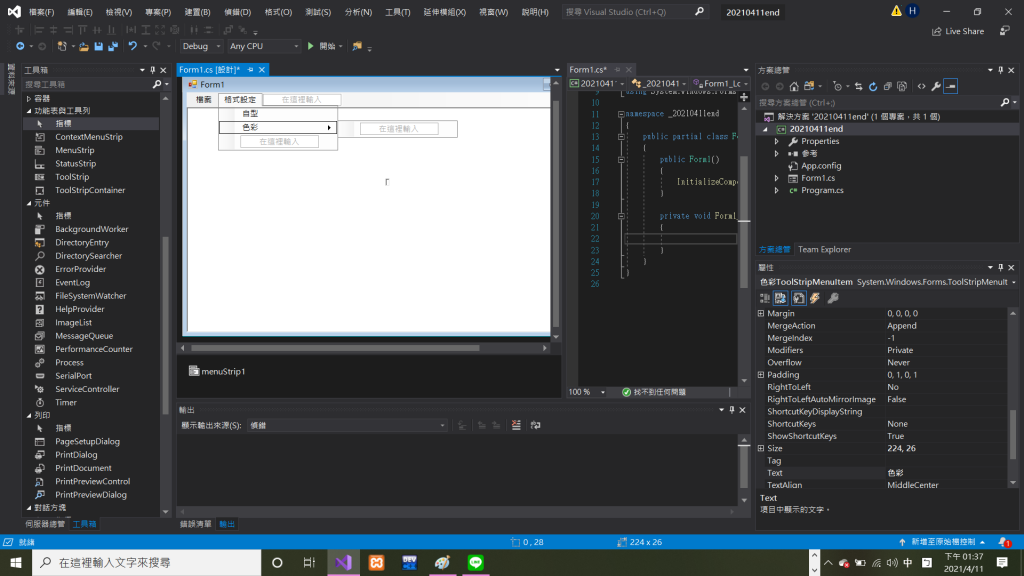Open Properties wrench icon in Solution Explorer toolbar
This screenshot has width=1024, height=576.
936,86
